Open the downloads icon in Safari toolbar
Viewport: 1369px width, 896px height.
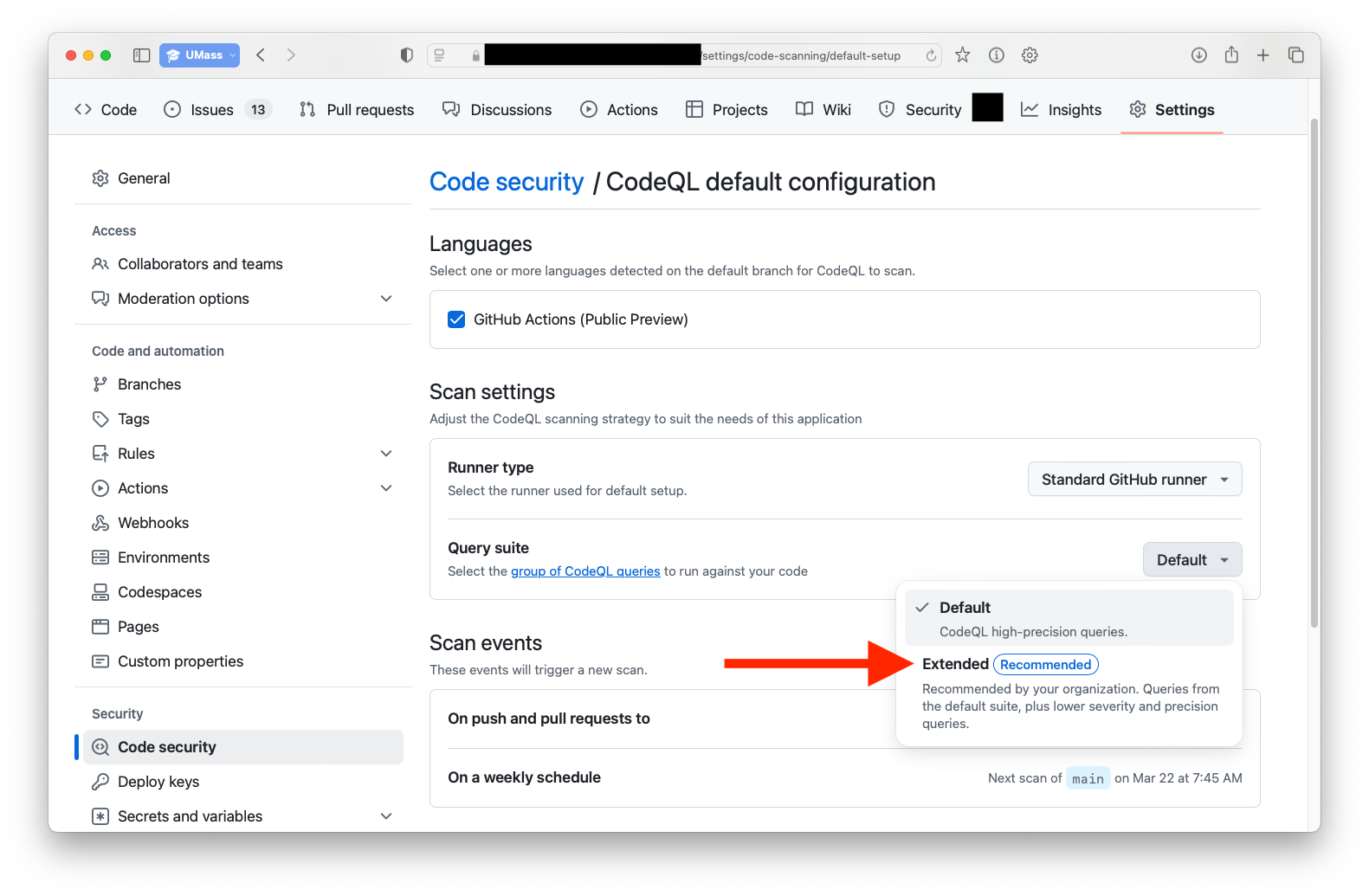coord(1198,55)
